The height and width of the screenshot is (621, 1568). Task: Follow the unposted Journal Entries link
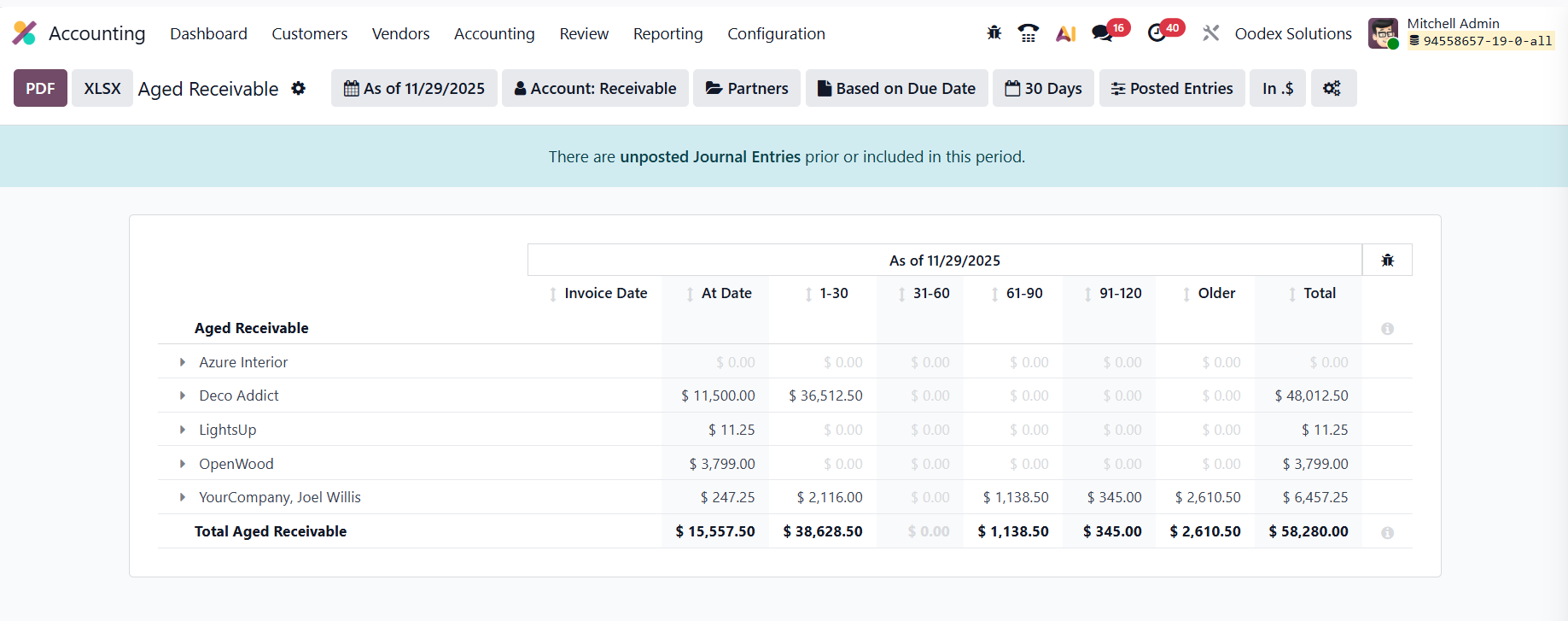click(709, 157)
